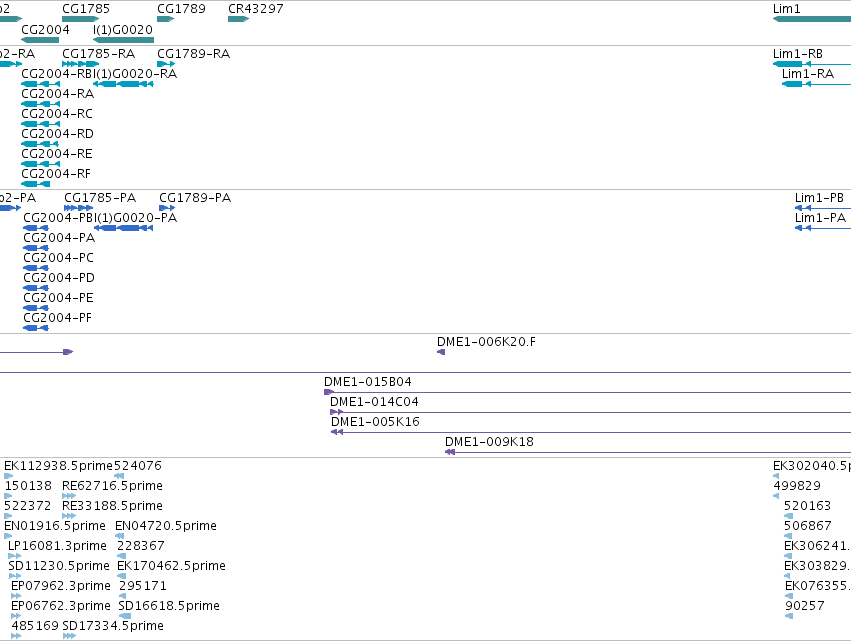Screen dimensions: 851x641
Task: Click the l(1)G0020 gene arrow glyph
Action: [123, 40]
